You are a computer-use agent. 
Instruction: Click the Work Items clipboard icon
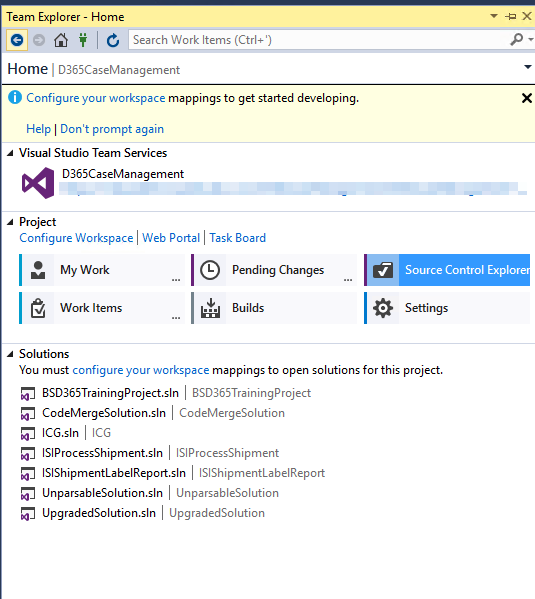click(38, 308)
